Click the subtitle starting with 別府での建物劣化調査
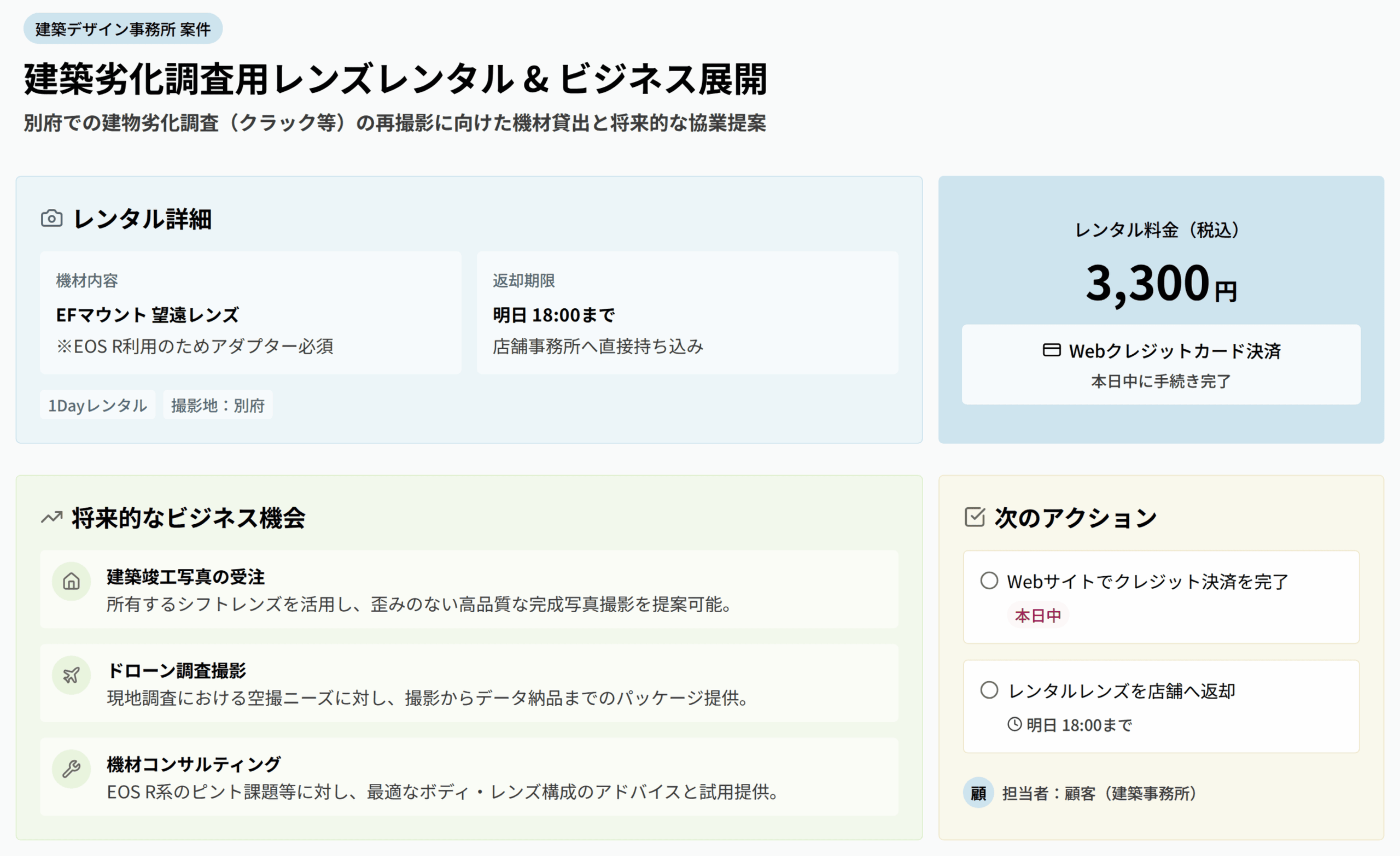 [395, 122]
